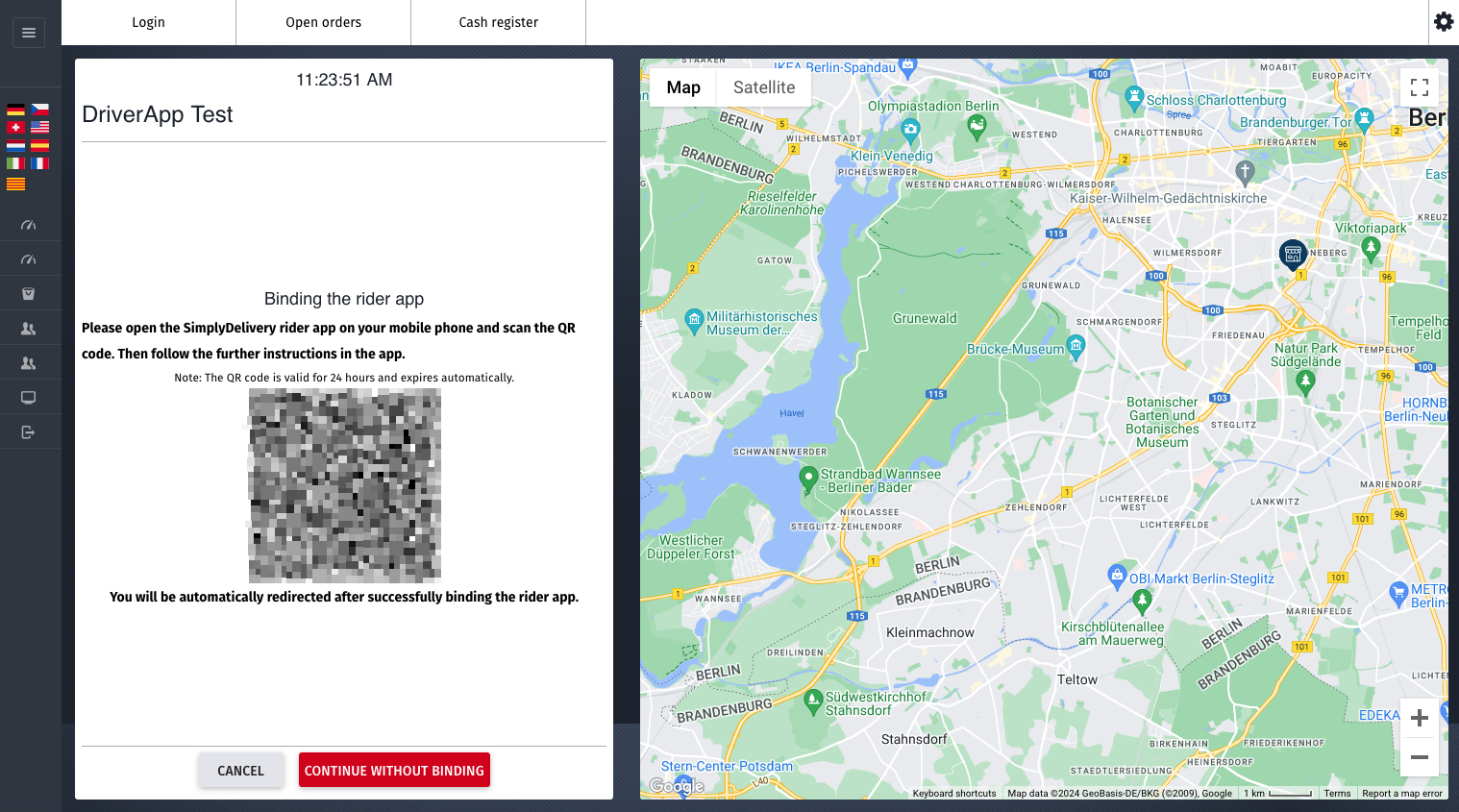Click speedometer icon directly above the basket icon
The width and height of the screenshot is (1459, 812).
(x=29, y=259)
